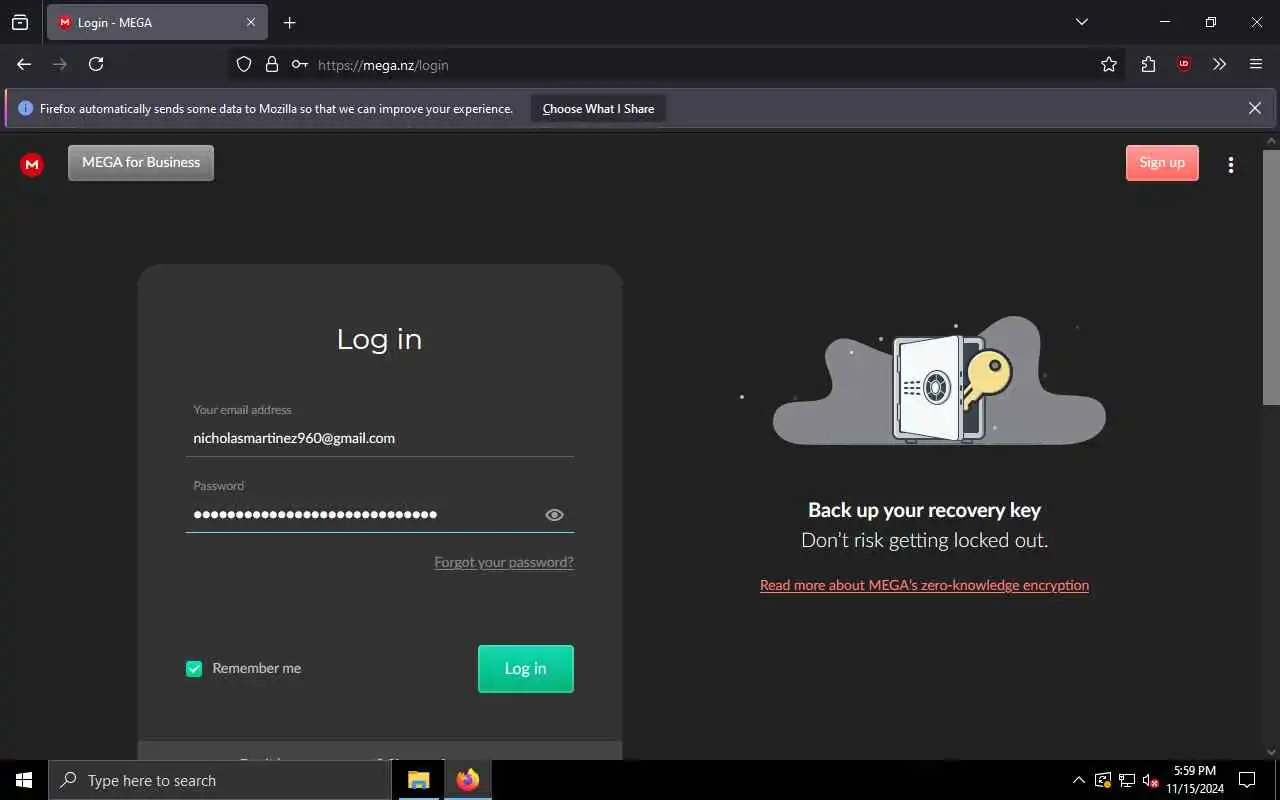Open the notification center icon

pyautogui.click(x=1247, y=780)
